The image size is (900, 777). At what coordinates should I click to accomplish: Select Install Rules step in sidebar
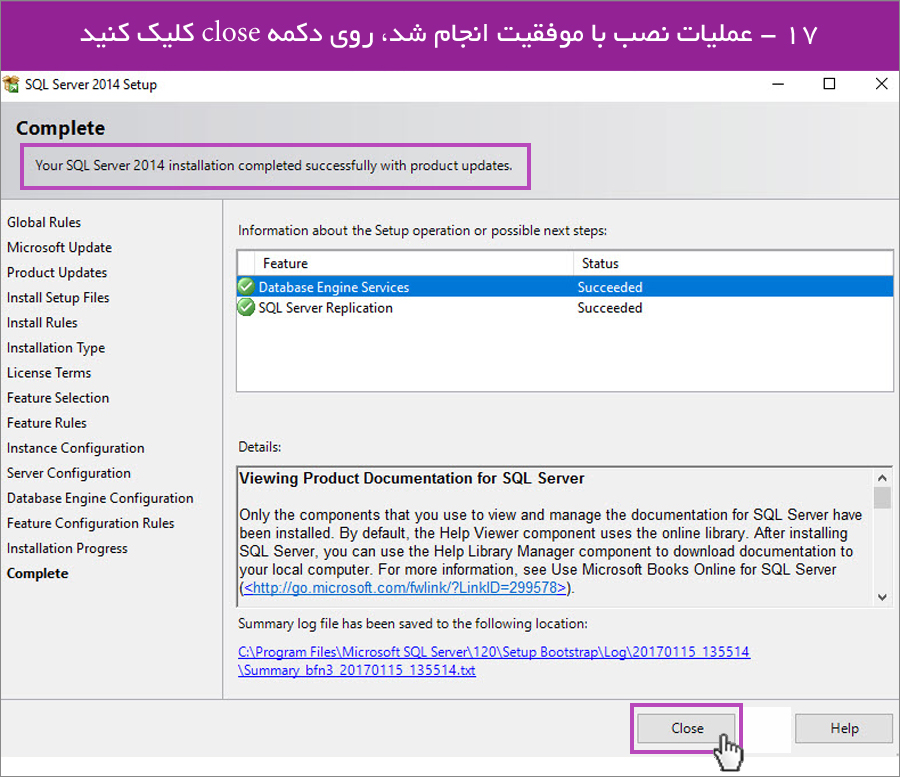(42, 323)
